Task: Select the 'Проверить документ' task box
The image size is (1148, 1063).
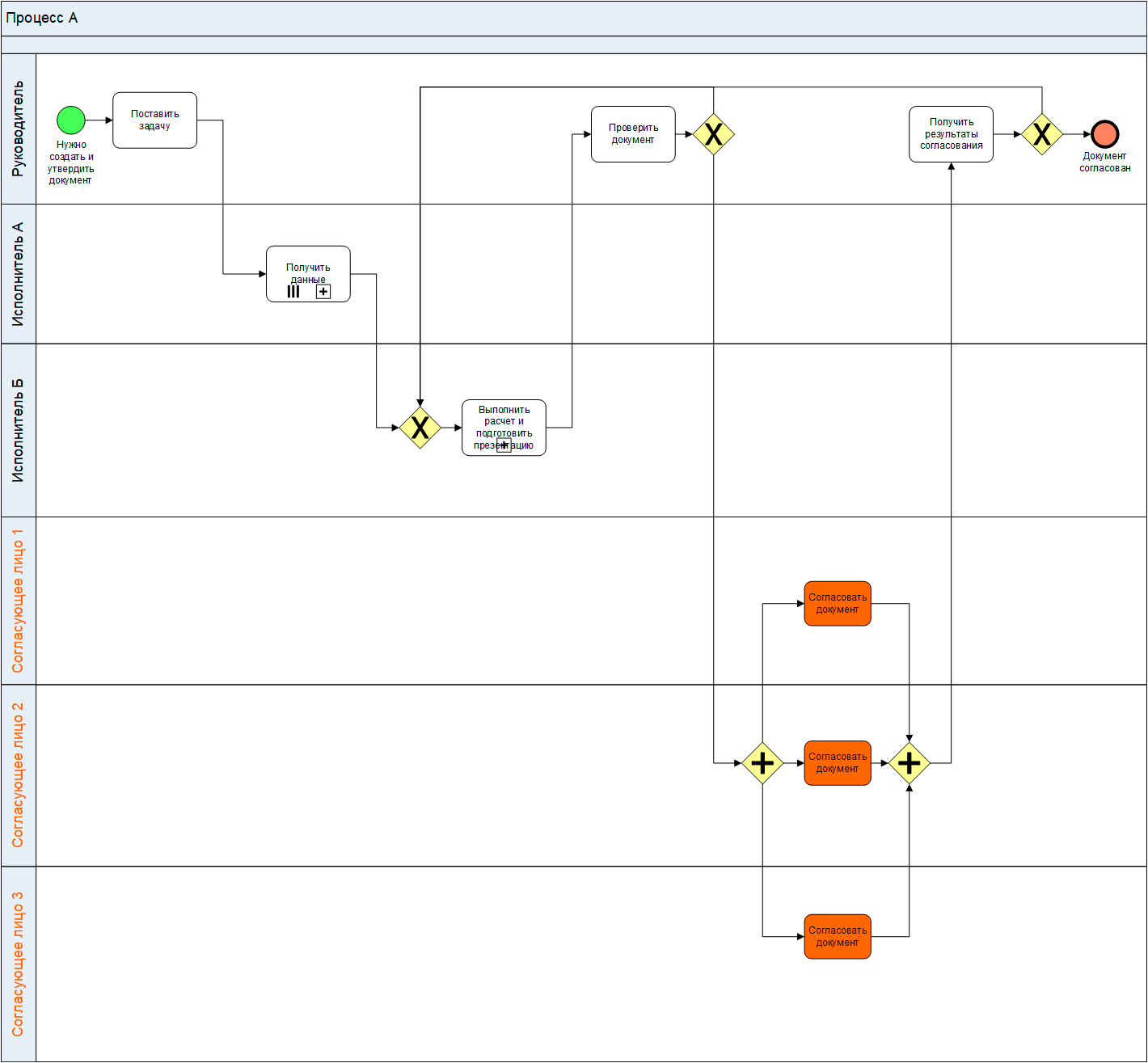Action: coord(633,134)
